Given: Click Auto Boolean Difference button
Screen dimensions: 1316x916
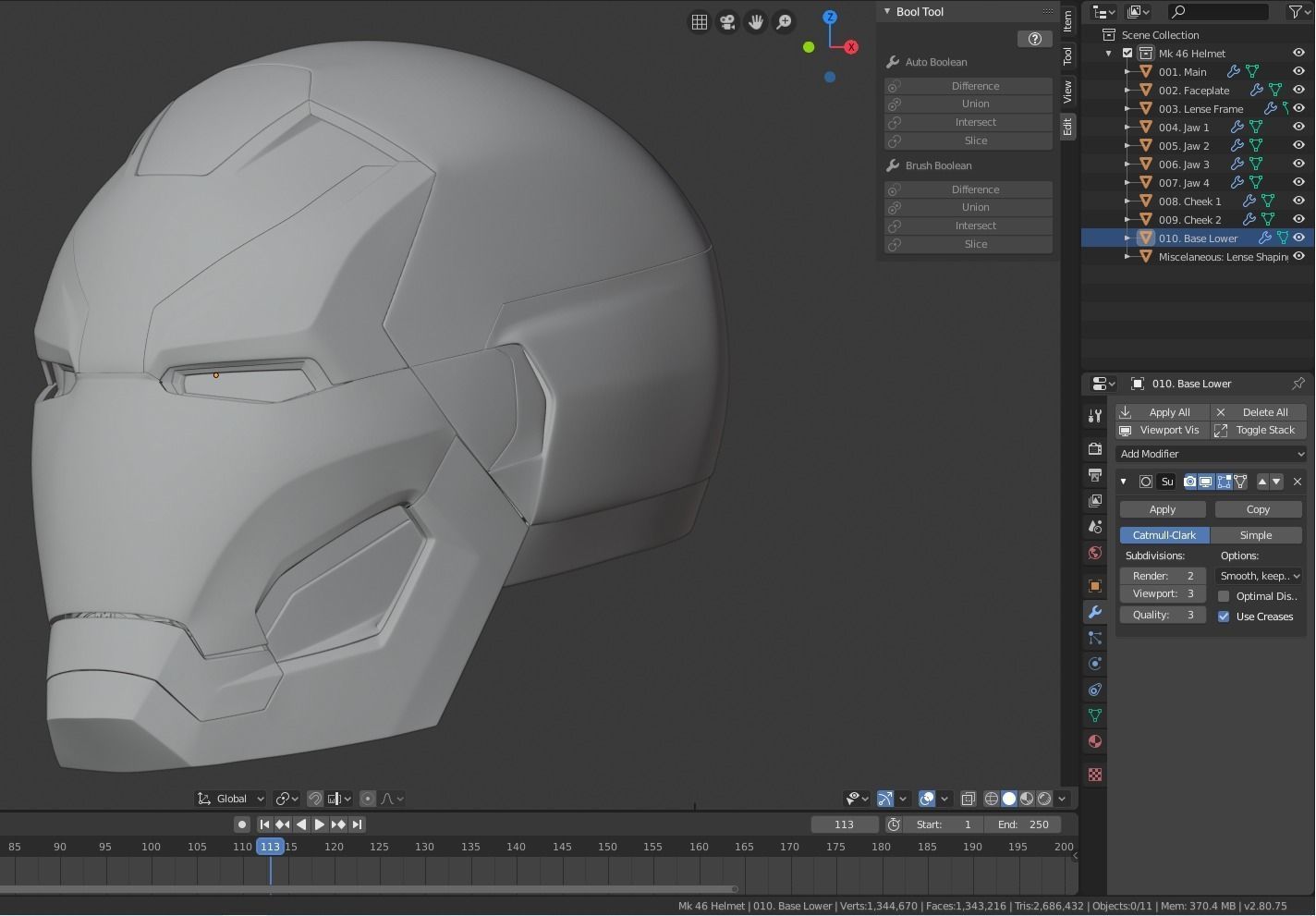Looking at the screenshot, I should (x=975, y=86).
